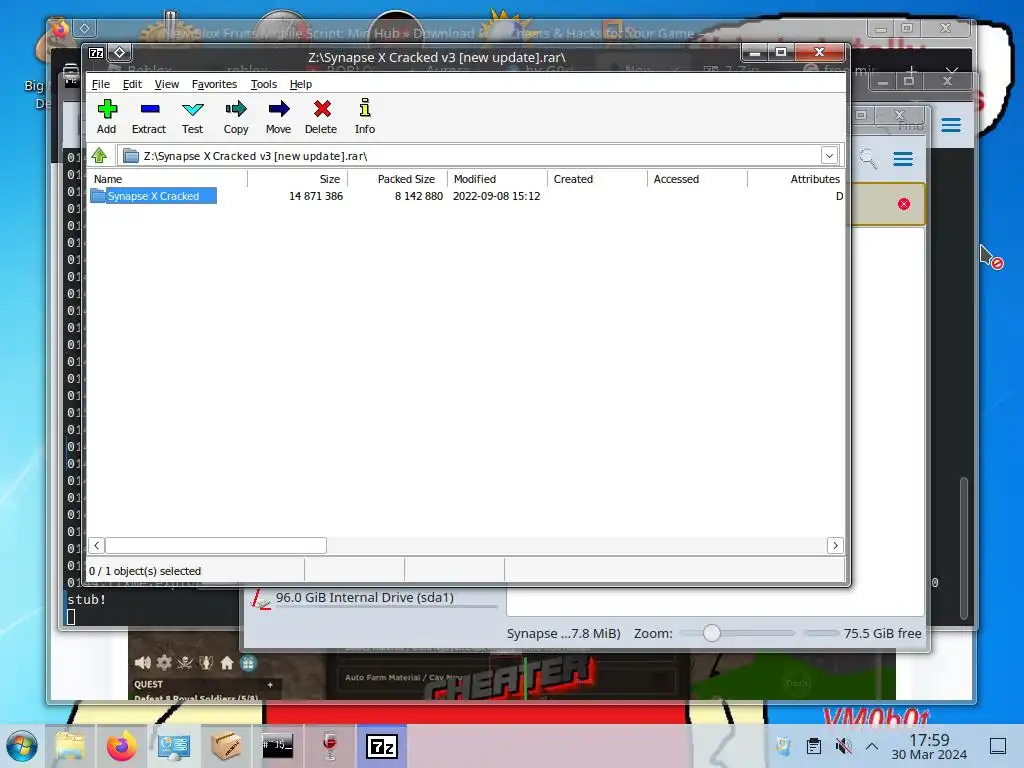
Task: Click the size value 14 871 386
Action: click(x=316, y=196)
